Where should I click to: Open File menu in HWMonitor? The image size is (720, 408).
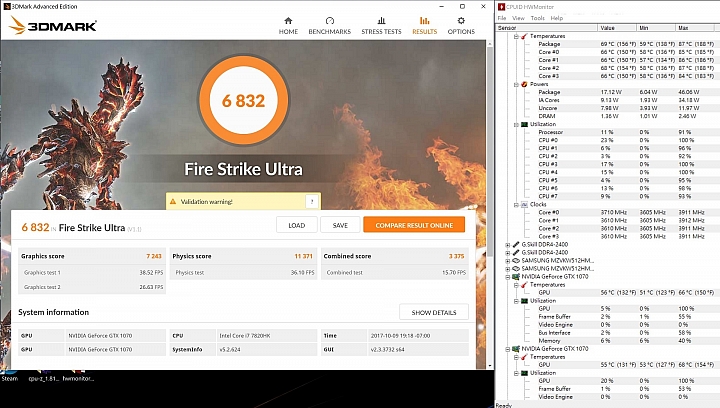click(x=502, y=18)
